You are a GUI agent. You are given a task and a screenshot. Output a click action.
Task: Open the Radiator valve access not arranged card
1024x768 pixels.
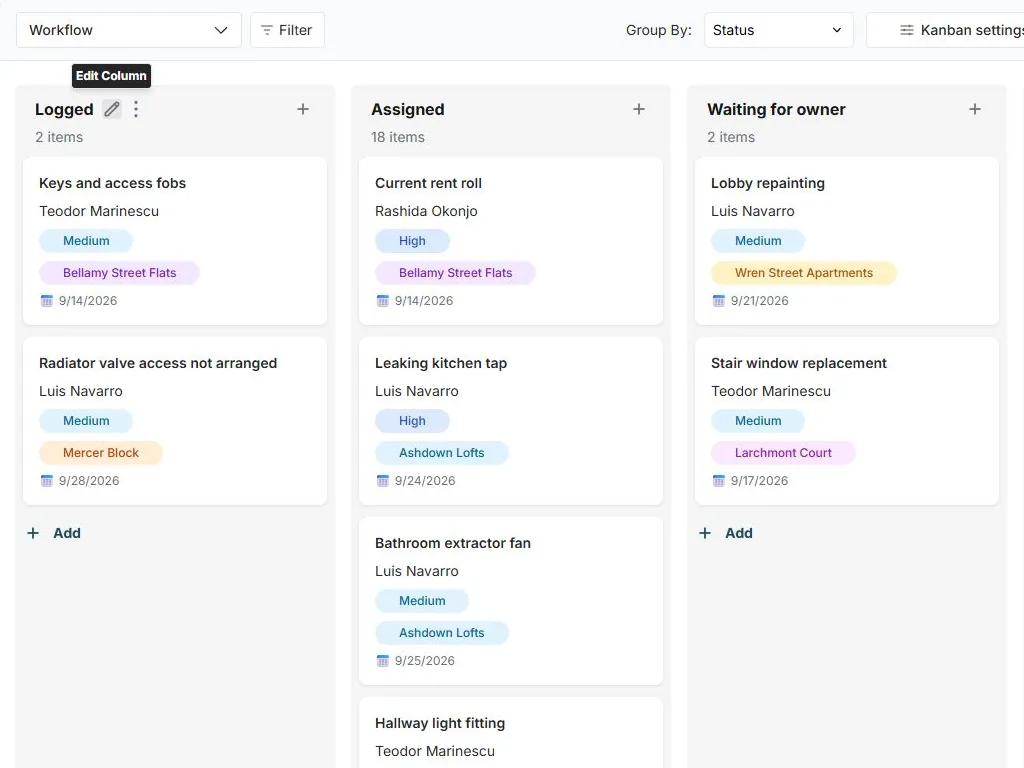(175, 421)
